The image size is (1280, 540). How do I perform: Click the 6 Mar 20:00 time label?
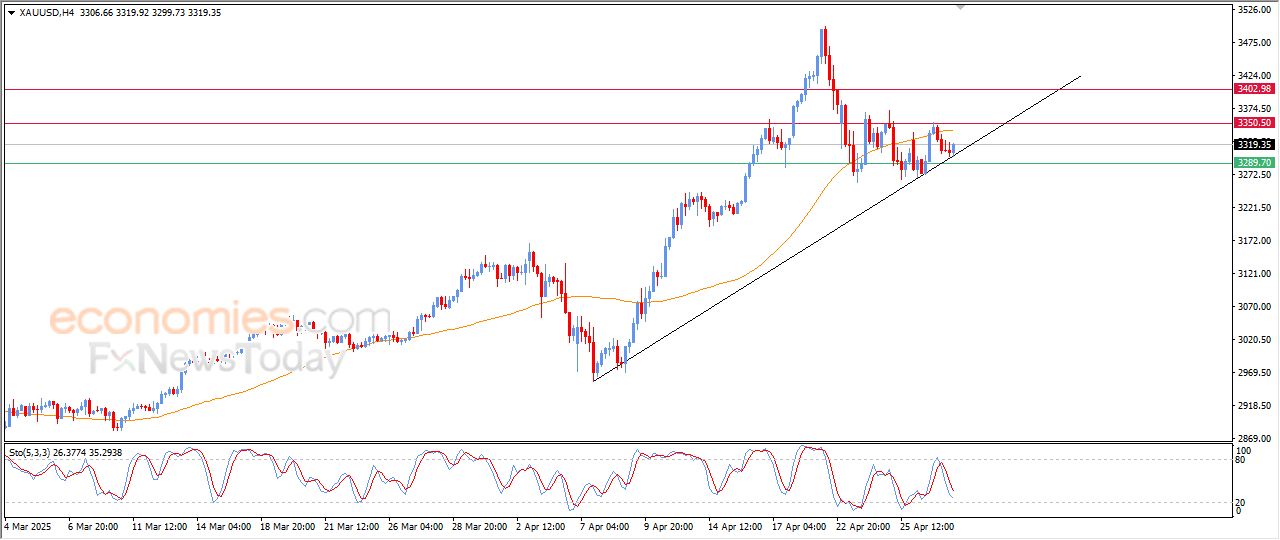[92, 526]
